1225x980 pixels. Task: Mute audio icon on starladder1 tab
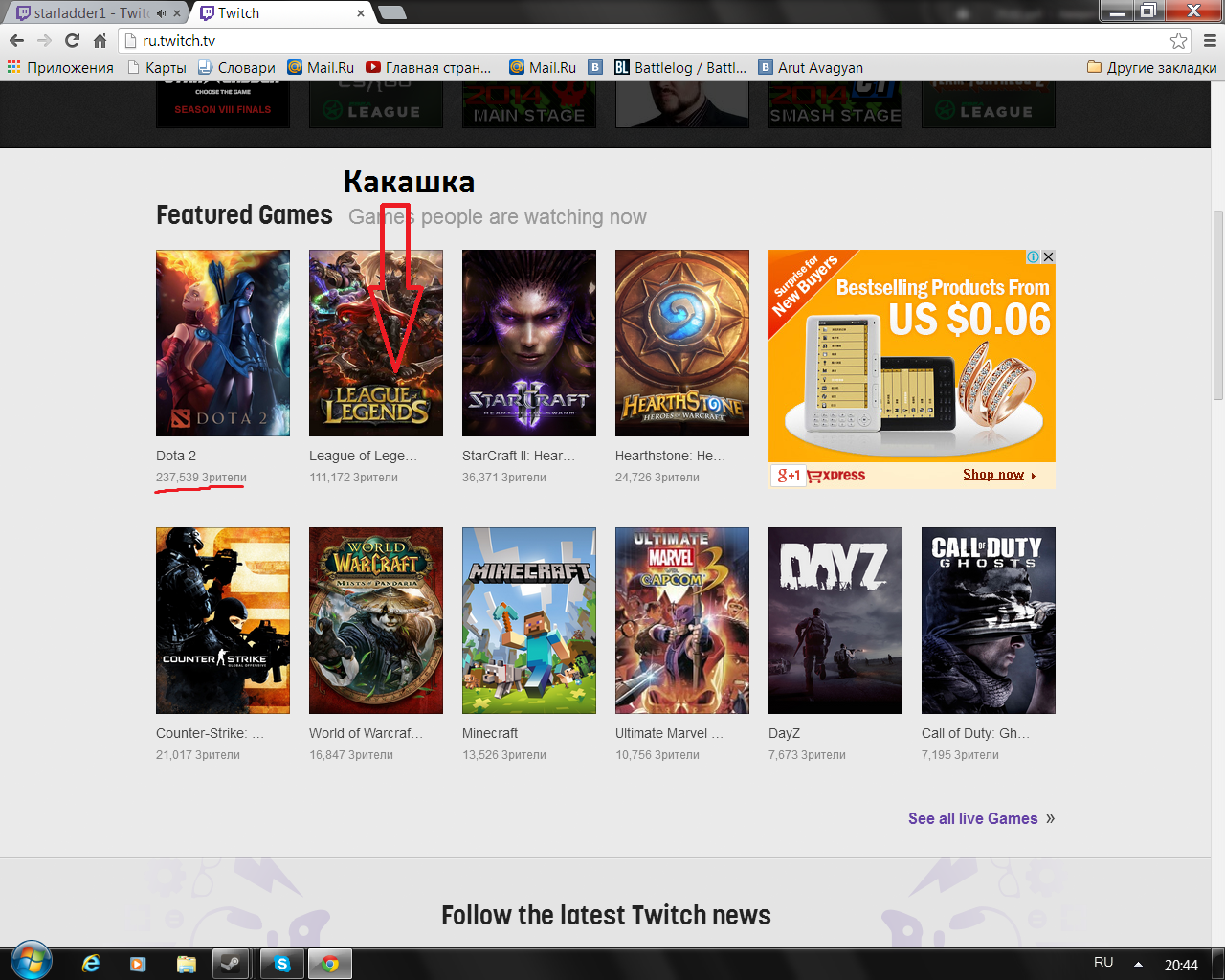click(161, 13)
